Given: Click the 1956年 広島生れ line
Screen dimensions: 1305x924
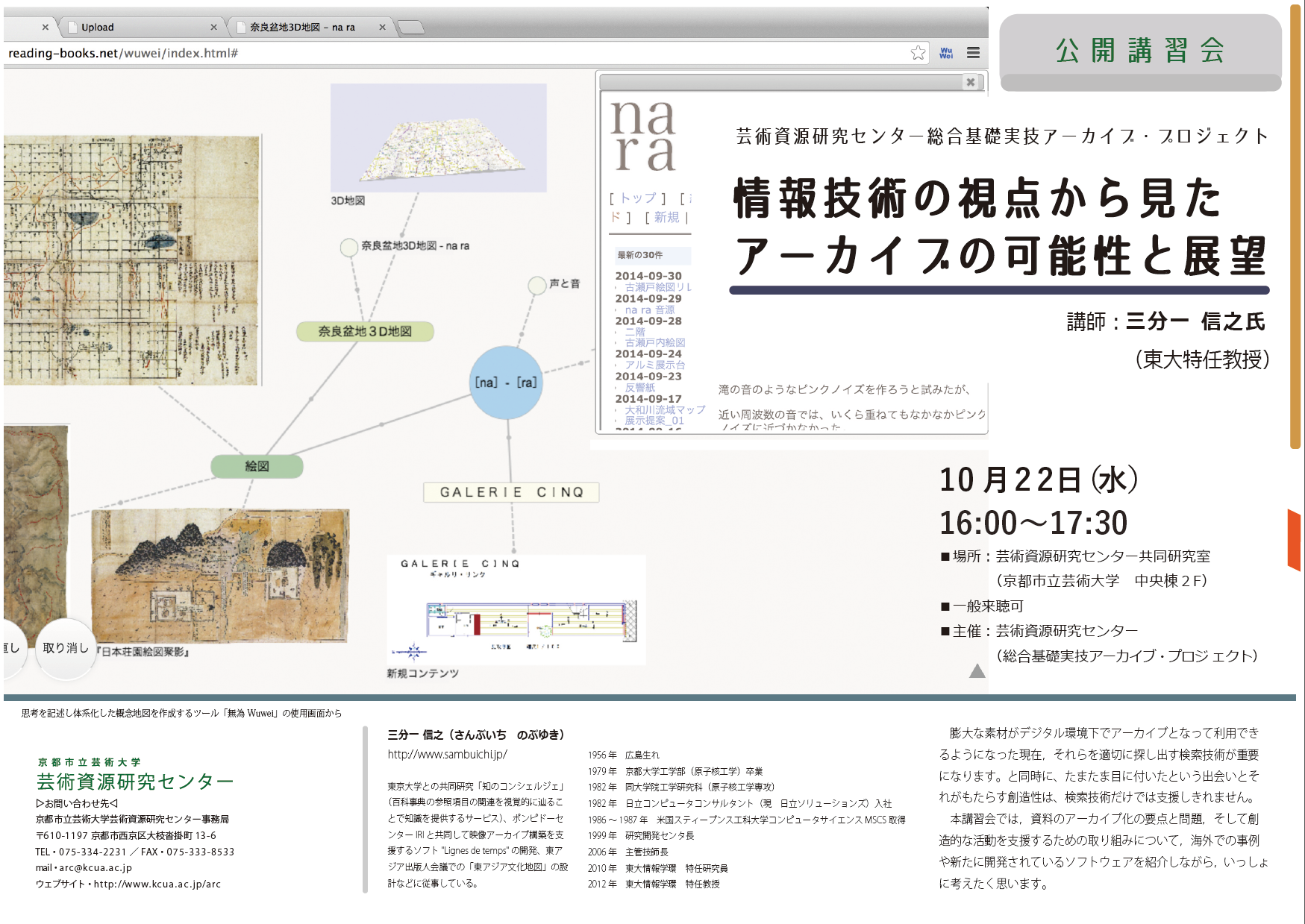Looking at the screenshot, I should click(624, 755).
